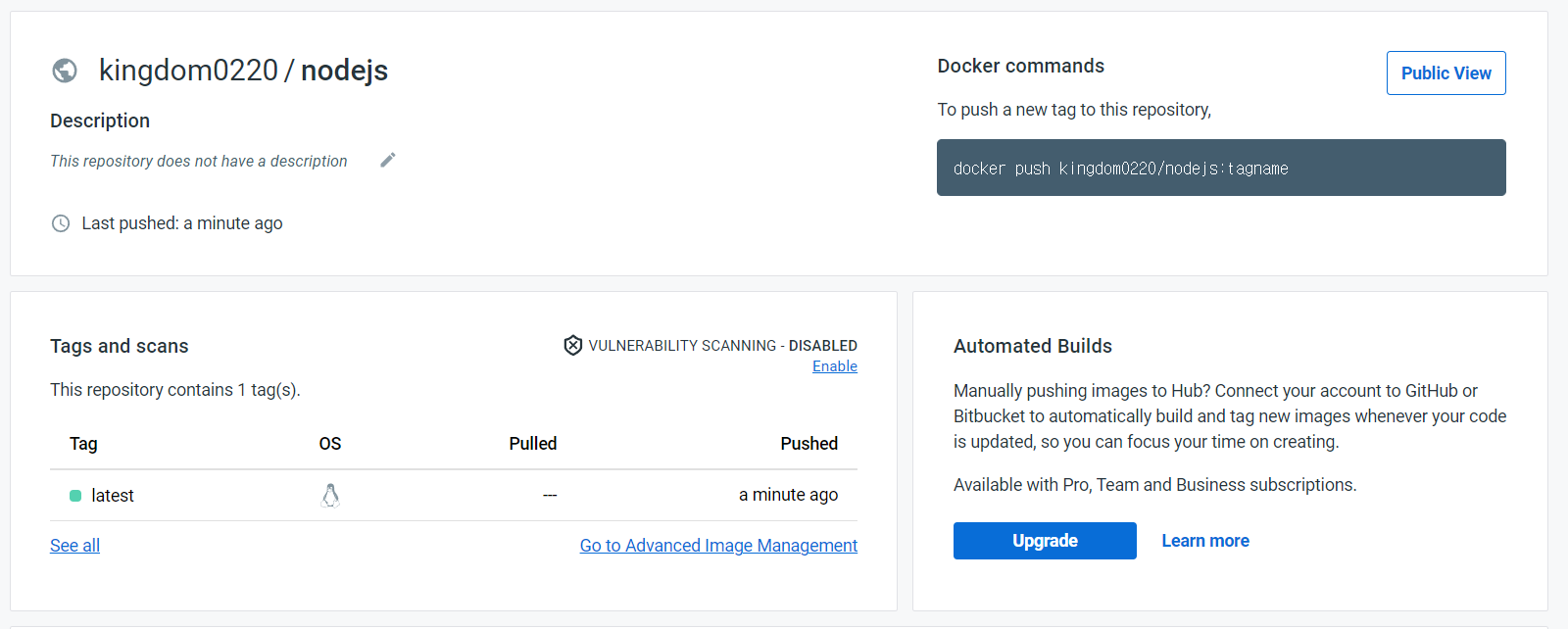The image size is (1568, 629).
Task: Click the green status dot for latest tag
Action: 75,496
